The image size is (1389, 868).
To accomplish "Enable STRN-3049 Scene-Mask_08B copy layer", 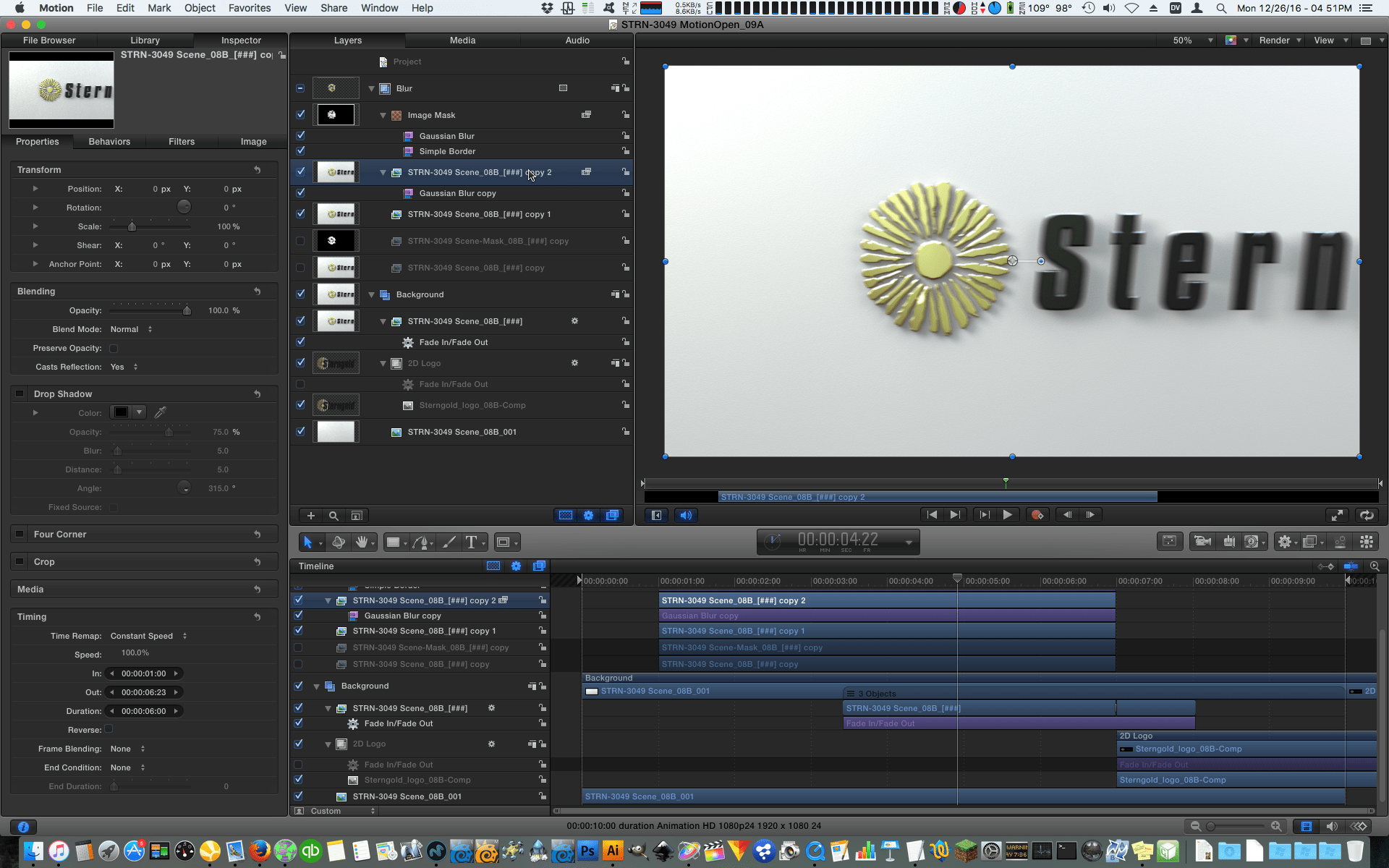I will pos(300,241).
